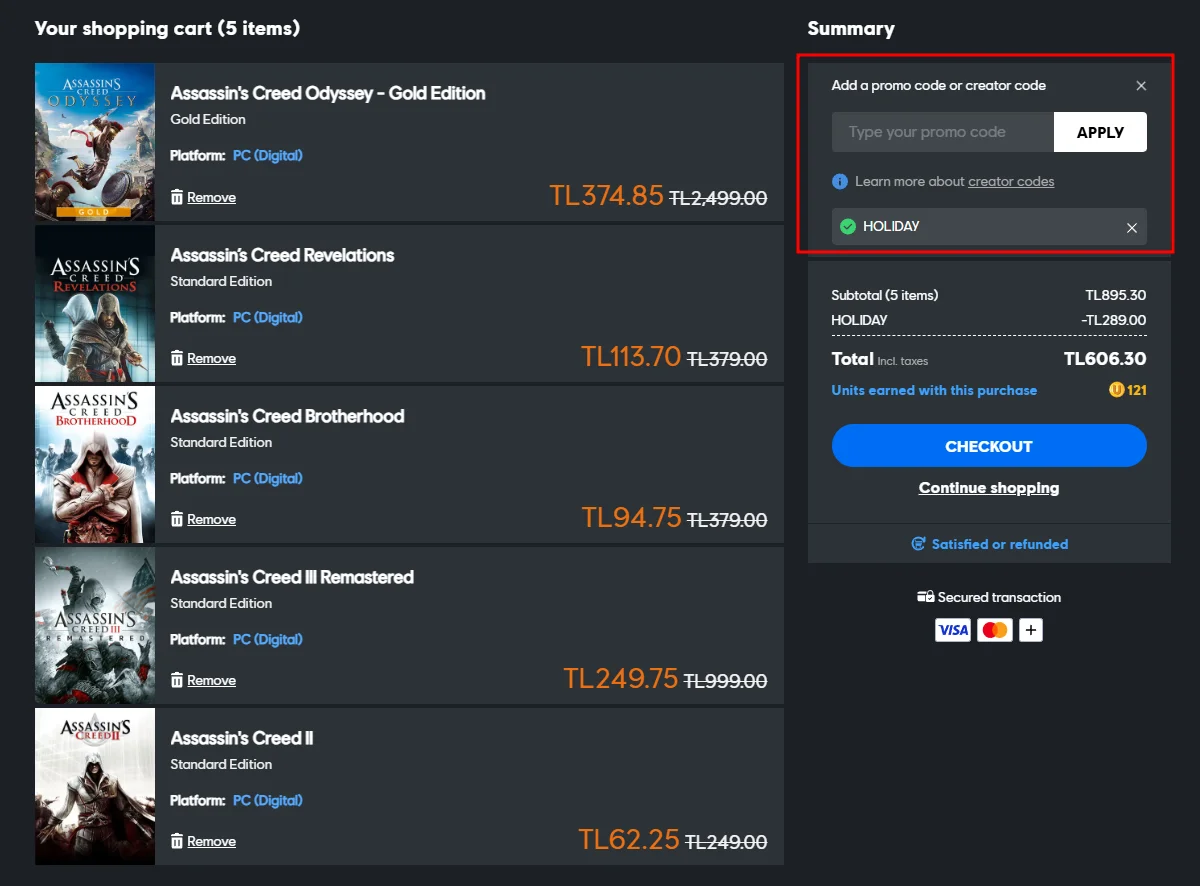
Task: Select the total amount TL606.30
Action: 1105,359
